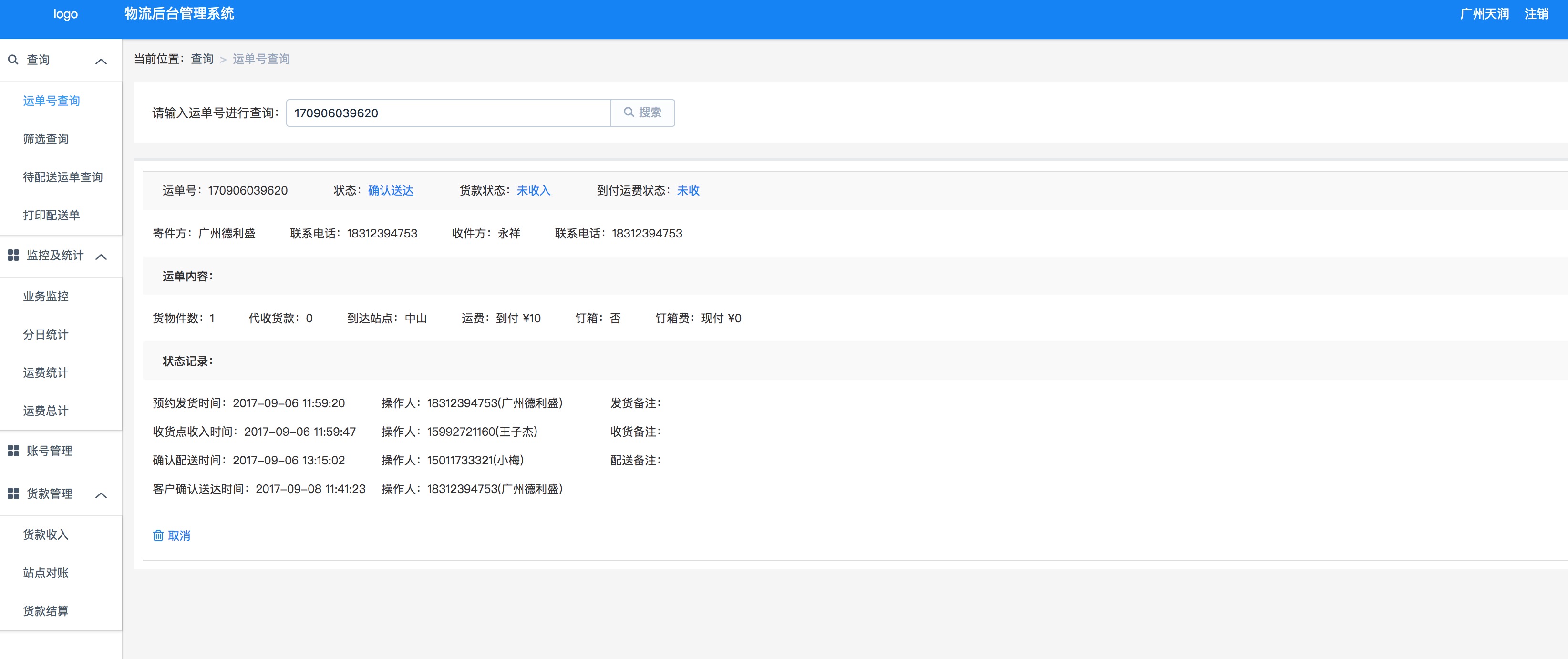Click the 预约发货时间 2017-09-06 11:59:20
This screenshot has height=659, width=1568.
(248, 403)
